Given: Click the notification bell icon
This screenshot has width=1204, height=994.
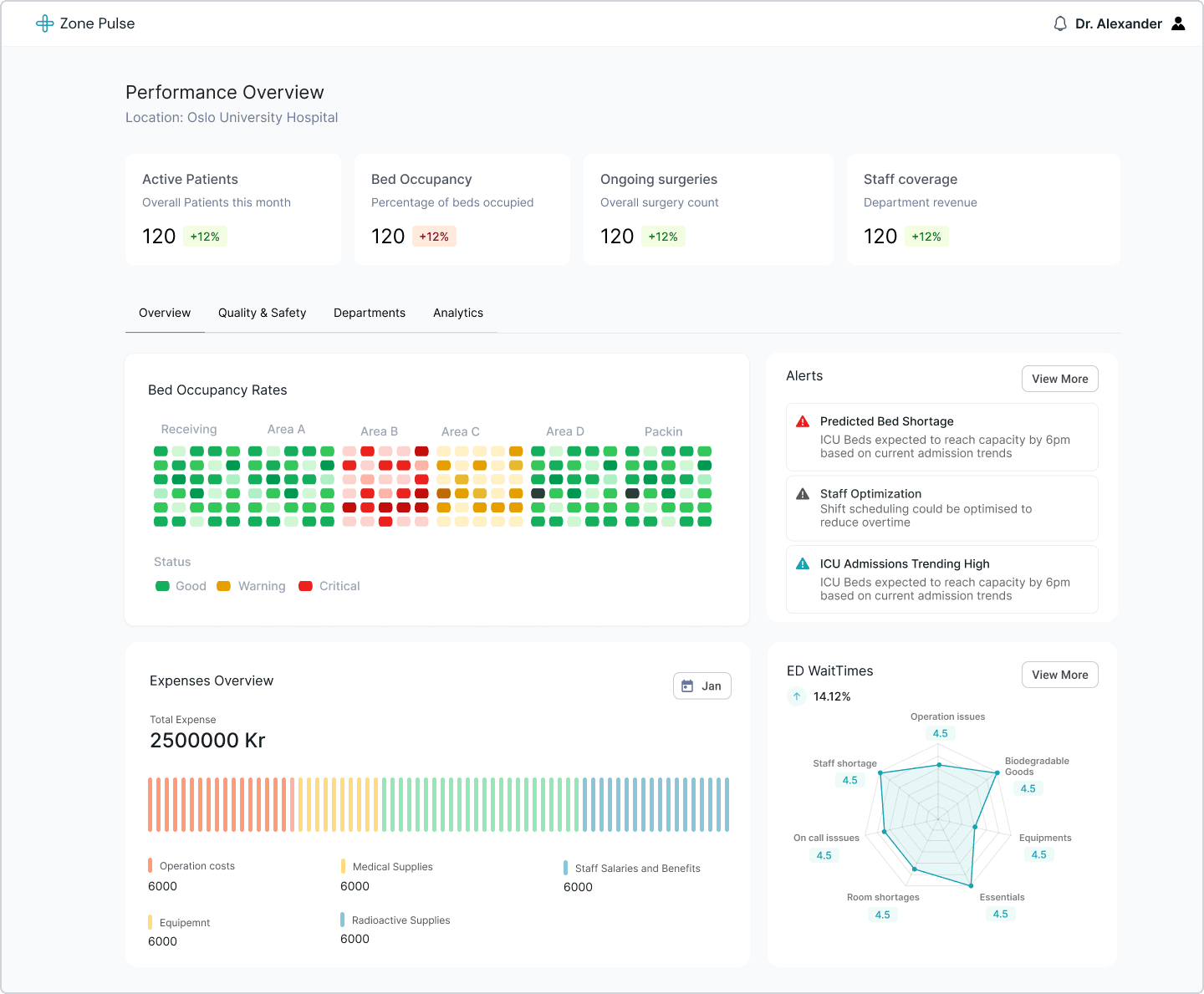Looking at the screenshot, I should [1060, 23].
